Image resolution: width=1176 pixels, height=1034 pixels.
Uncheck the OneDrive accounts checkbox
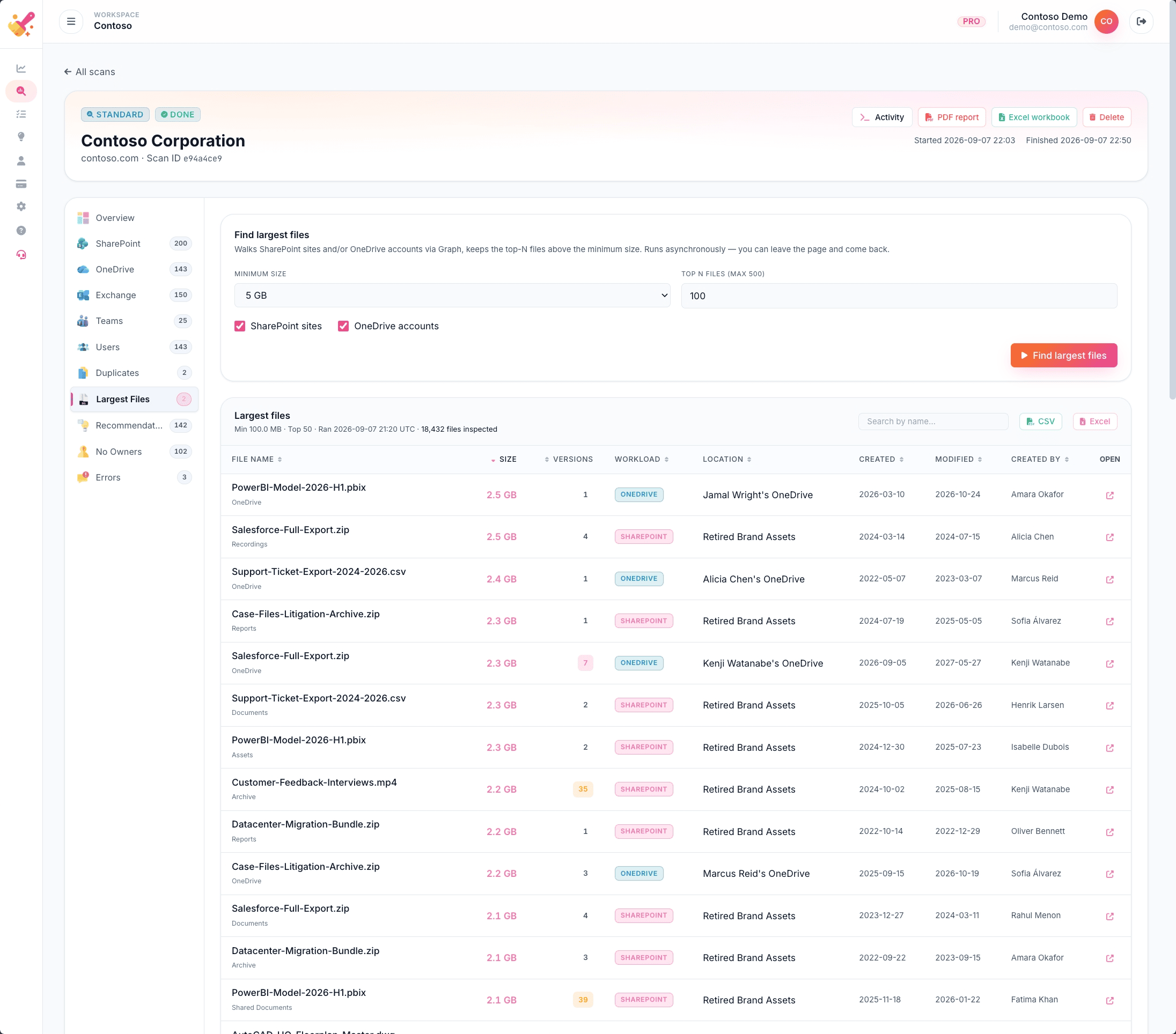[343, 326]
